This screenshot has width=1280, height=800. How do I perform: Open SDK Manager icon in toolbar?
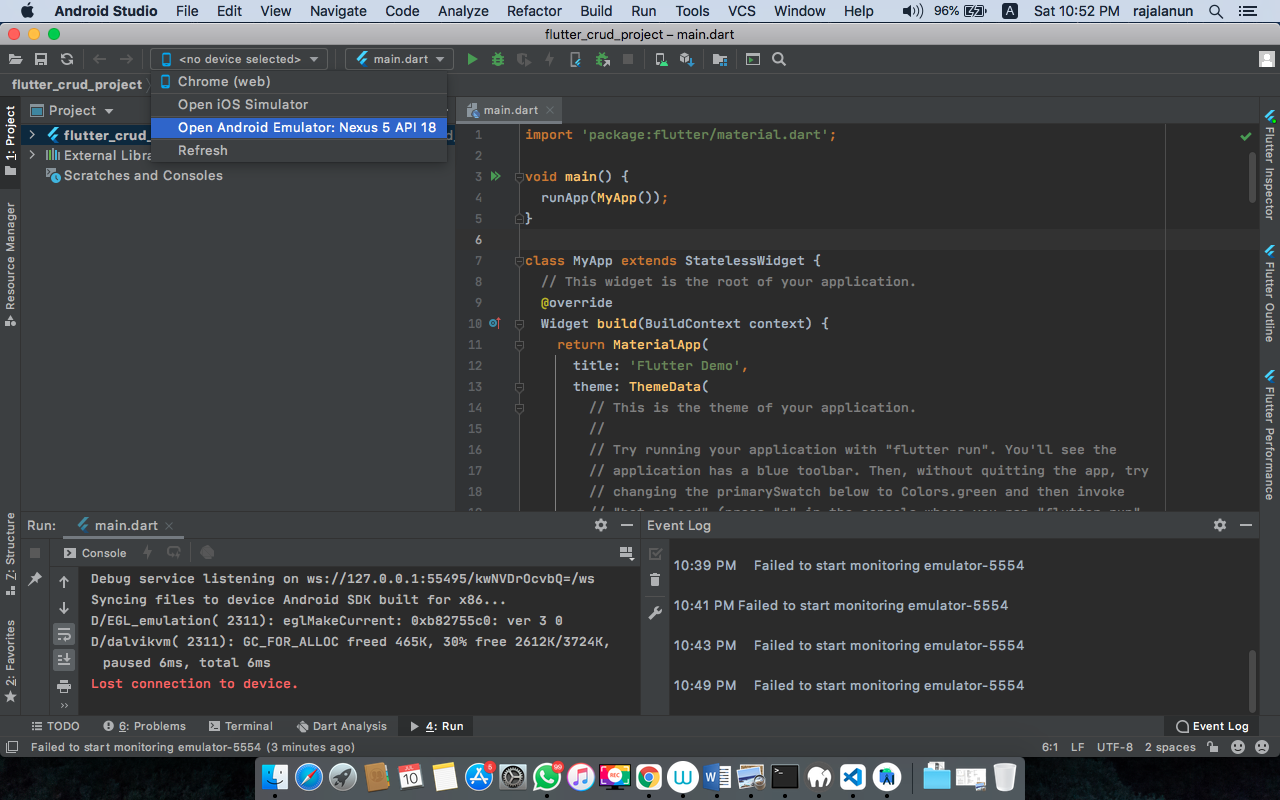coord(687,59)
